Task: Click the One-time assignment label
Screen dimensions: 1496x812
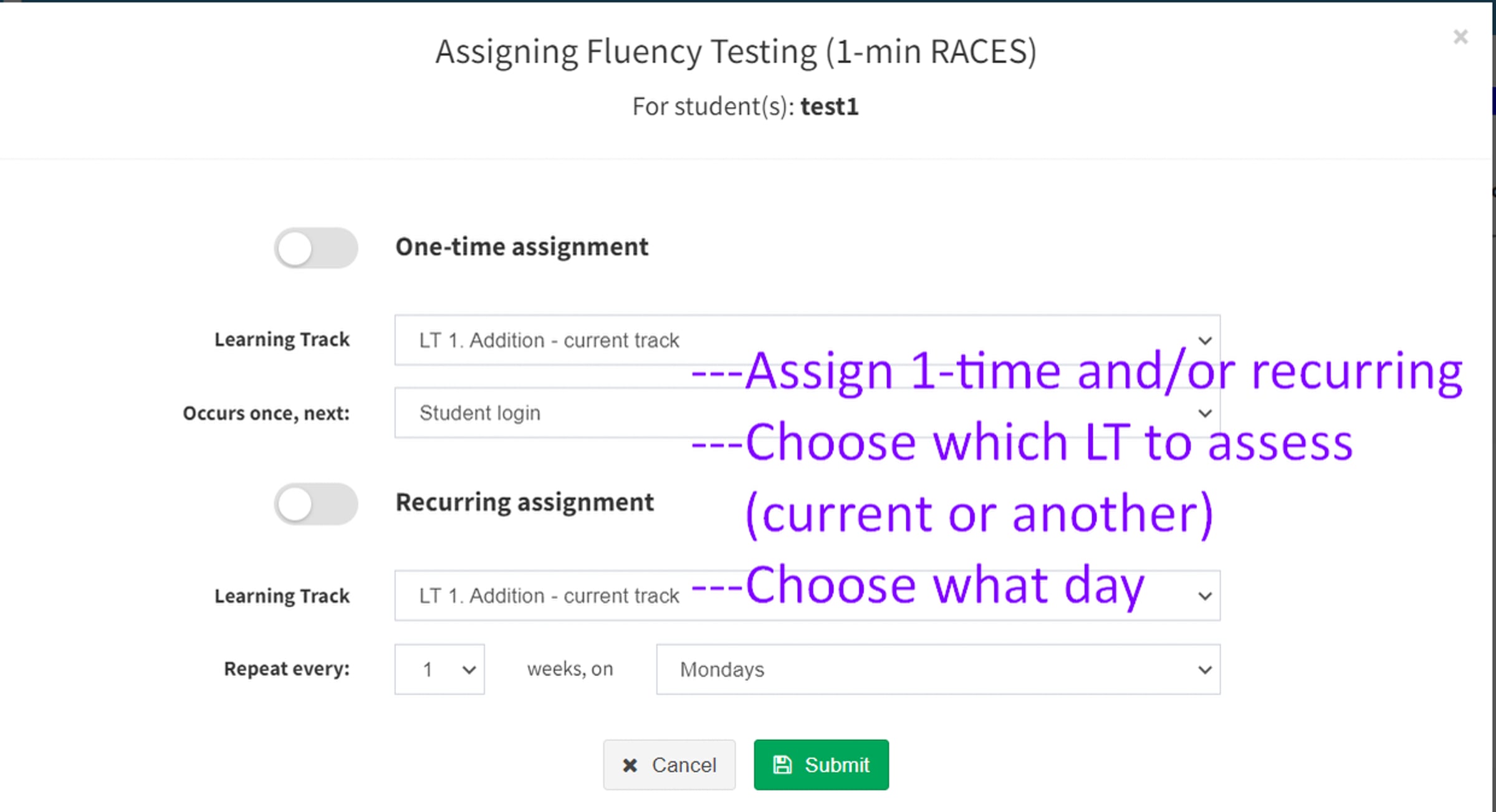Action: pos(522,247)
